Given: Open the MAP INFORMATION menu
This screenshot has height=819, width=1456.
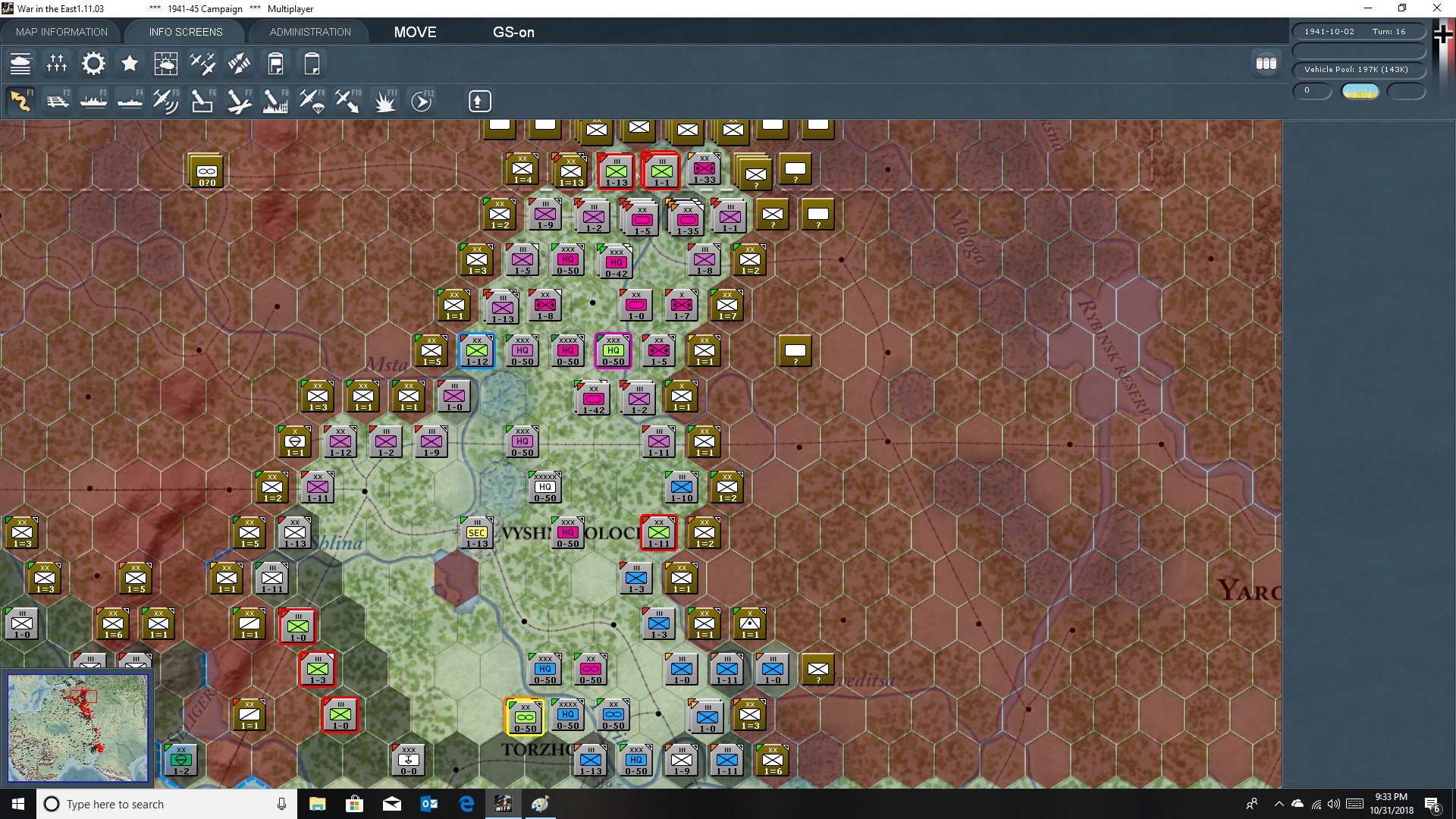Looking at the screenshot, I should coord(61,31).
